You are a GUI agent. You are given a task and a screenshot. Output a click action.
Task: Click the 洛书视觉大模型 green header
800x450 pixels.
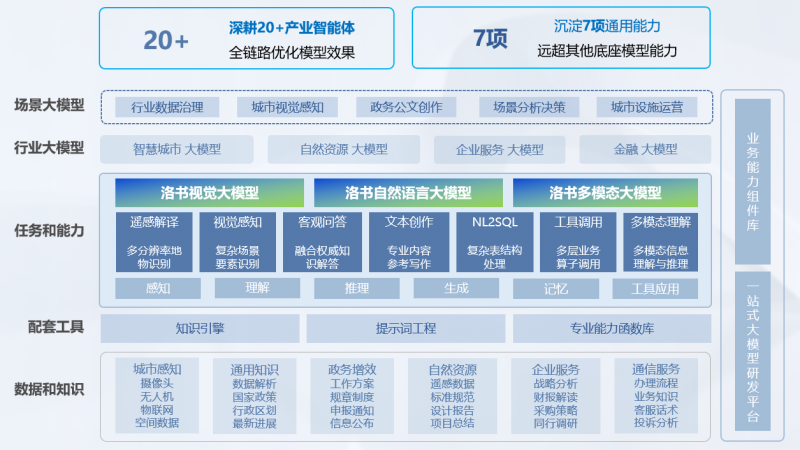(208, 193)
